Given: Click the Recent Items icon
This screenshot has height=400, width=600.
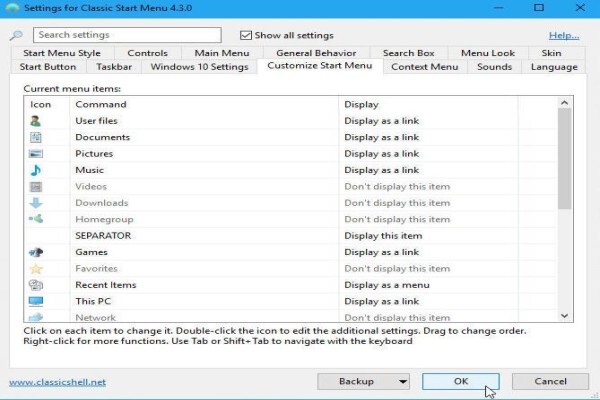Looking at the screenshot, I should (x=36, y=285).
